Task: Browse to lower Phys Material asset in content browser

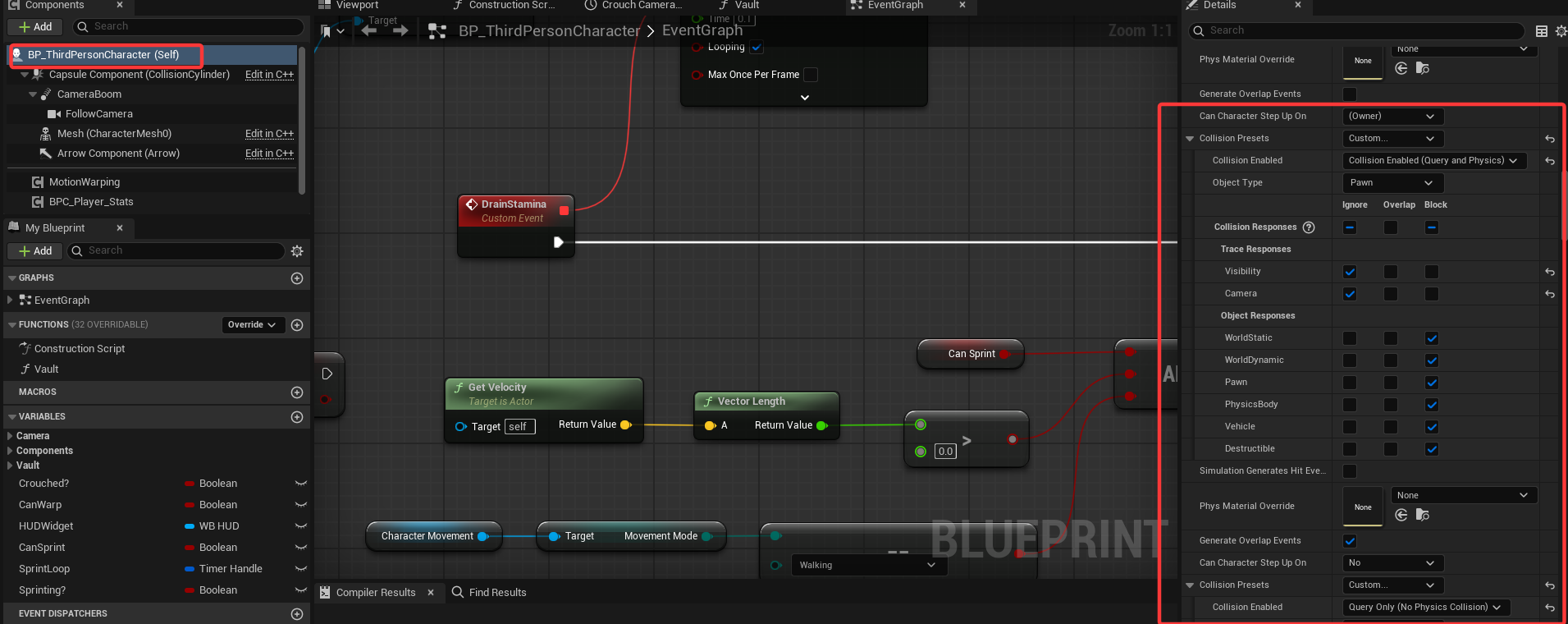Action: (x=1423, y=515)
